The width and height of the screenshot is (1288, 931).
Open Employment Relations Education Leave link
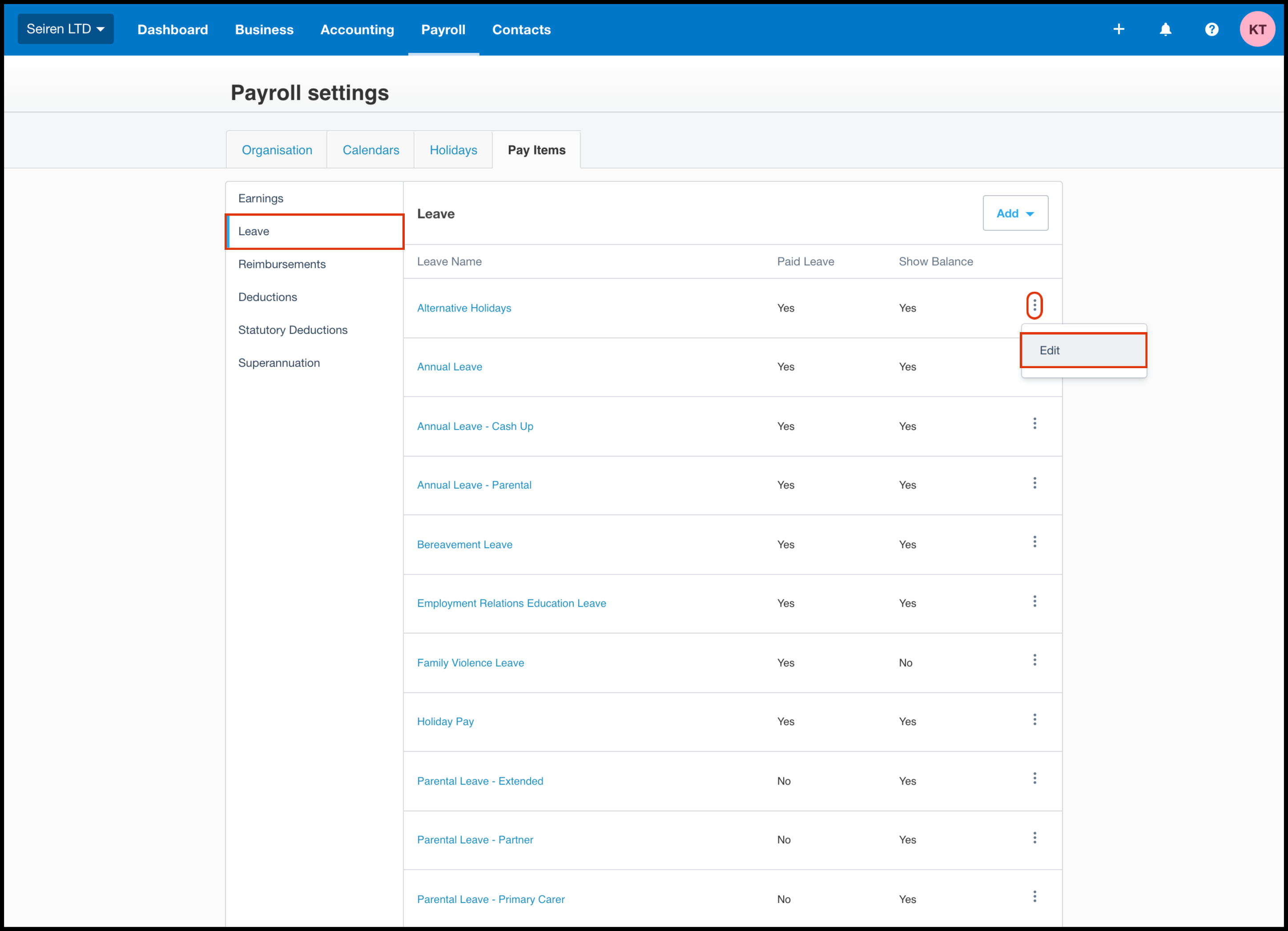point(511,603)
